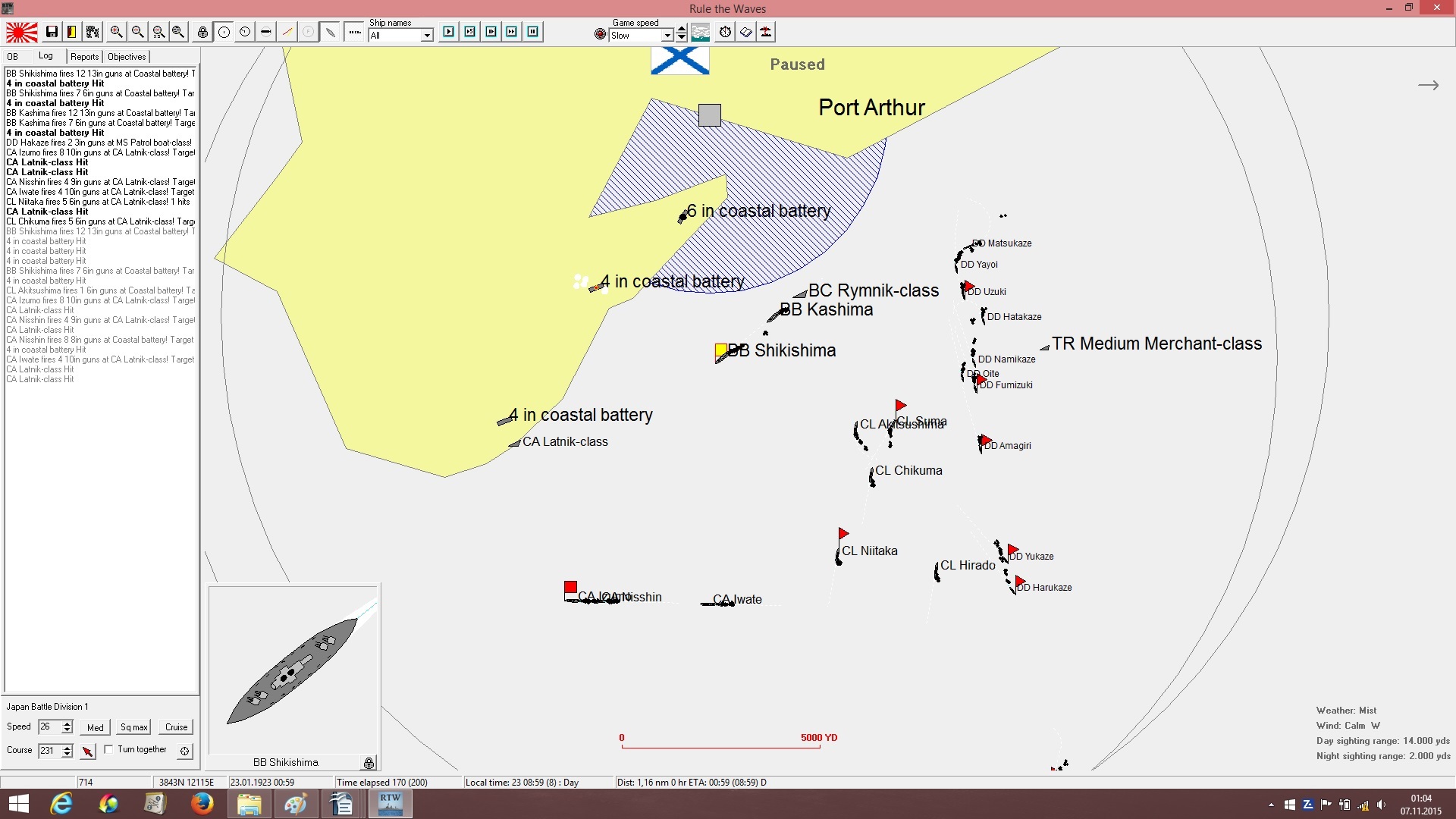
Task: Click the lock icon beside BB Shikishima
Action: click(369, 763)
